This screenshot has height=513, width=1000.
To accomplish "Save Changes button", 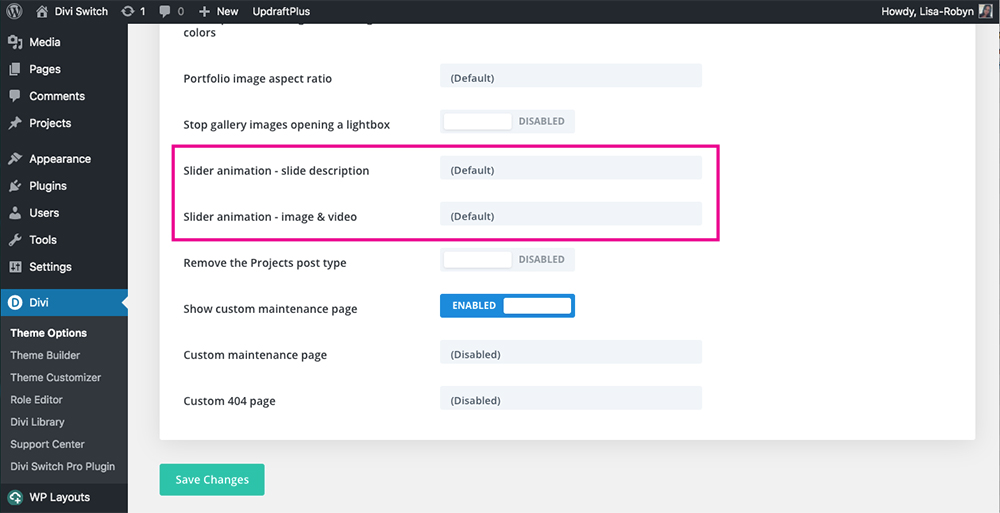I will 212,479.
